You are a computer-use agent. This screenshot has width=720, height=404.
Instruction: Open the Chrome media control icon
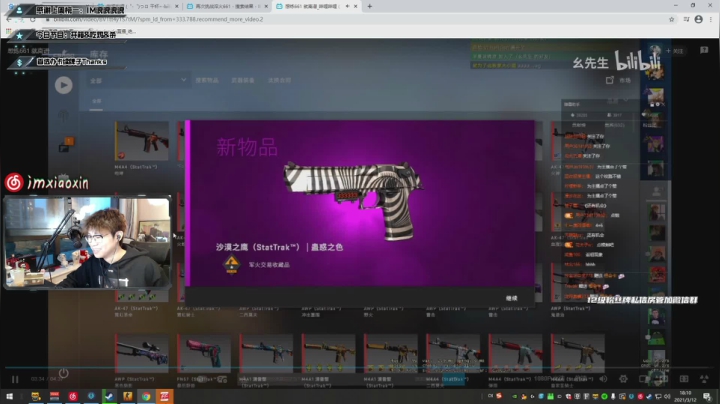pyautogui.click(x=686, y=19)
